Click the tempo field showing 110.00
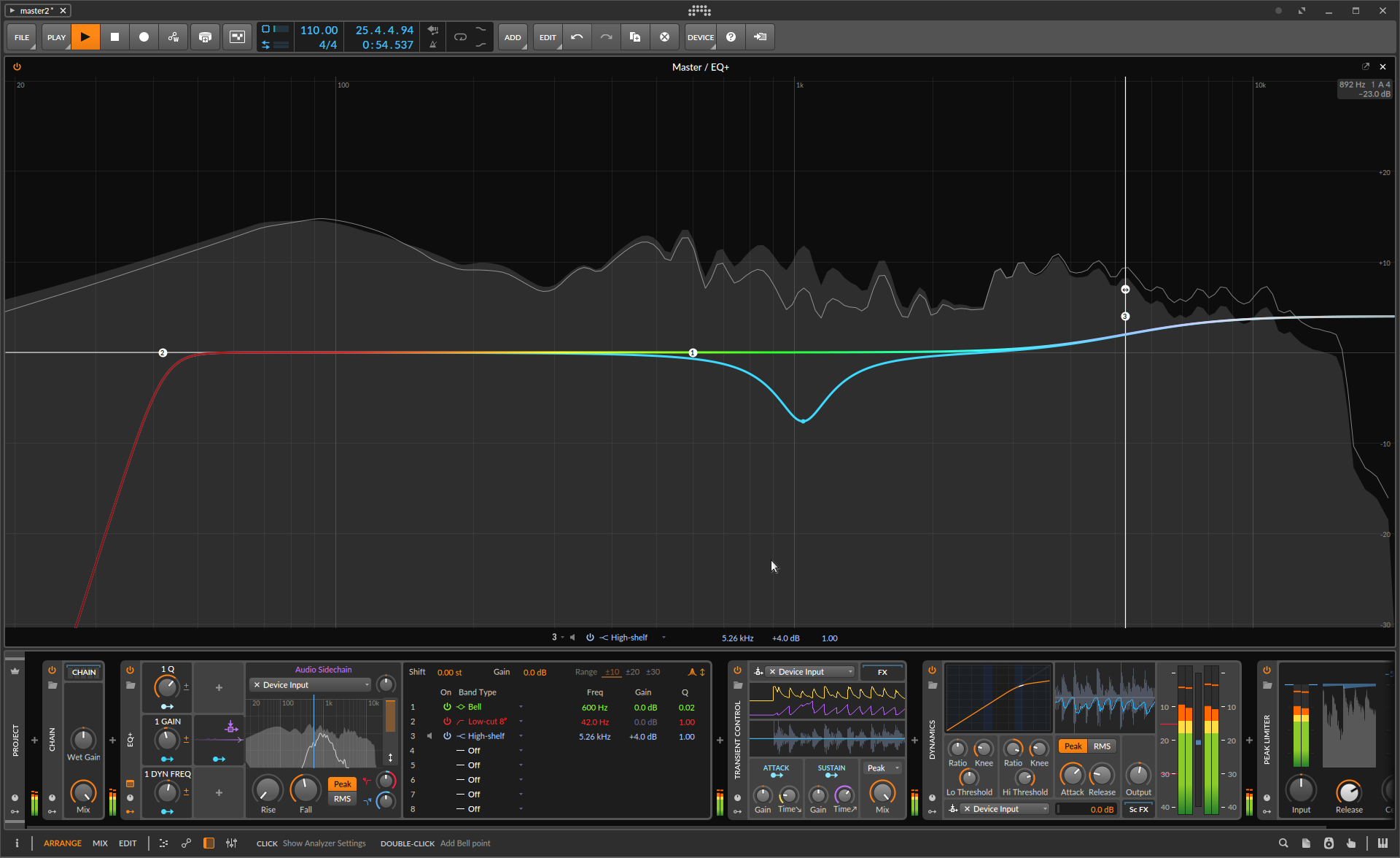The image size is (1400, 858). pos(319,31)
